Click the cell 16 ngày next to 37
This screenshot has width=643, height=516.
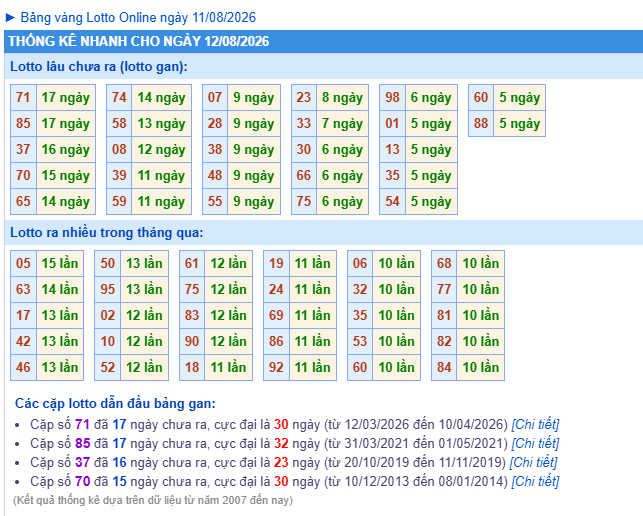[x=66, y=150]
